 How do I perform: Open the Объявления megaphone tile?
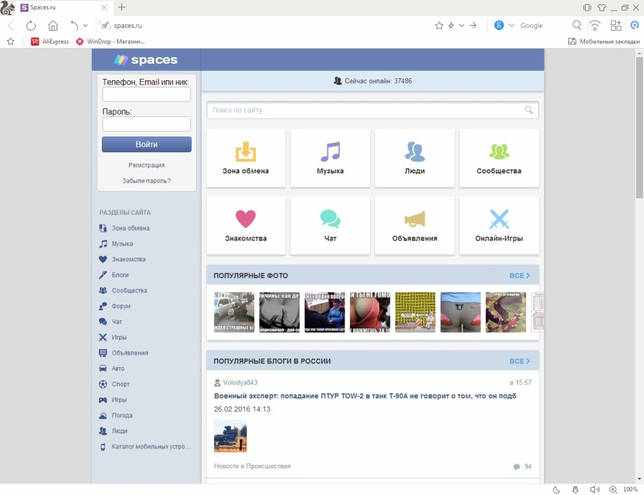[x=415, y=226]
